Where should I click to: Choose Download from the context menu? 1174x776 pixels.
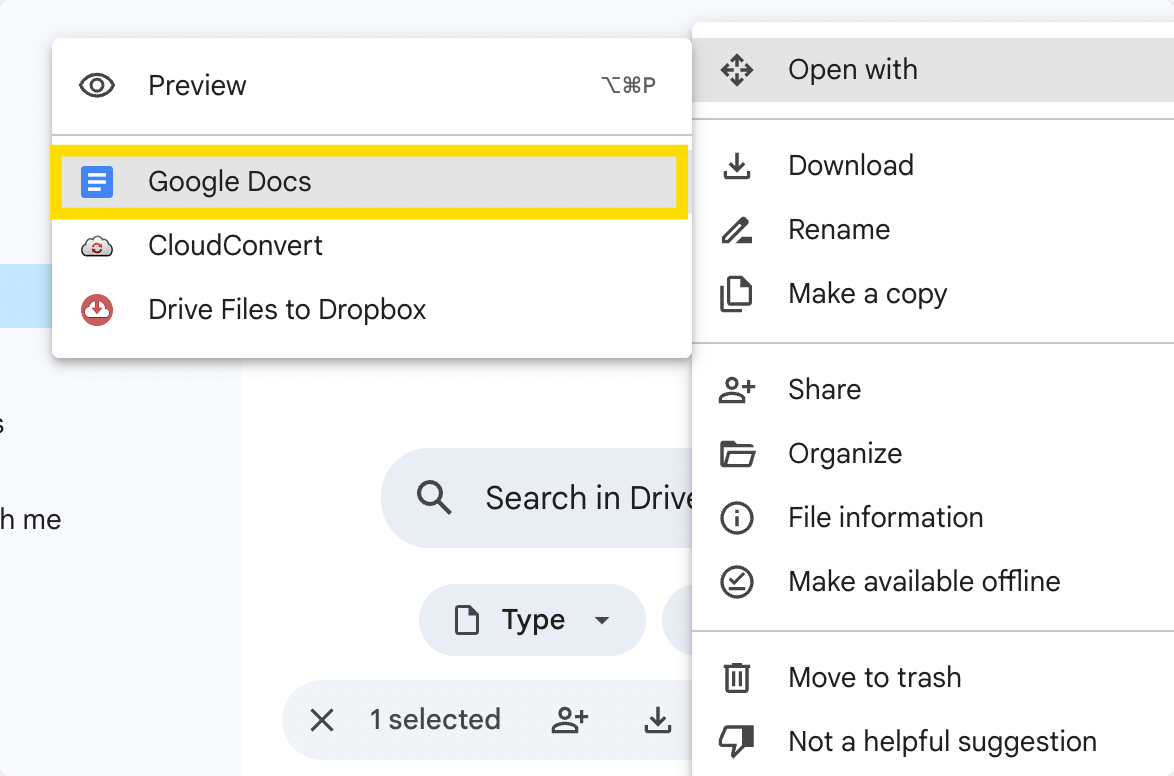pos(933,166)
